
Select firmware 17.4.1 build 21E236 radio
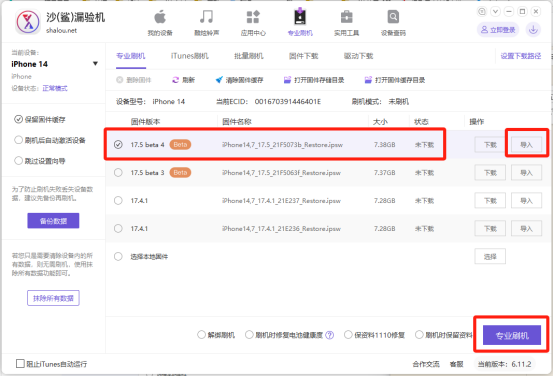(118, 229)
